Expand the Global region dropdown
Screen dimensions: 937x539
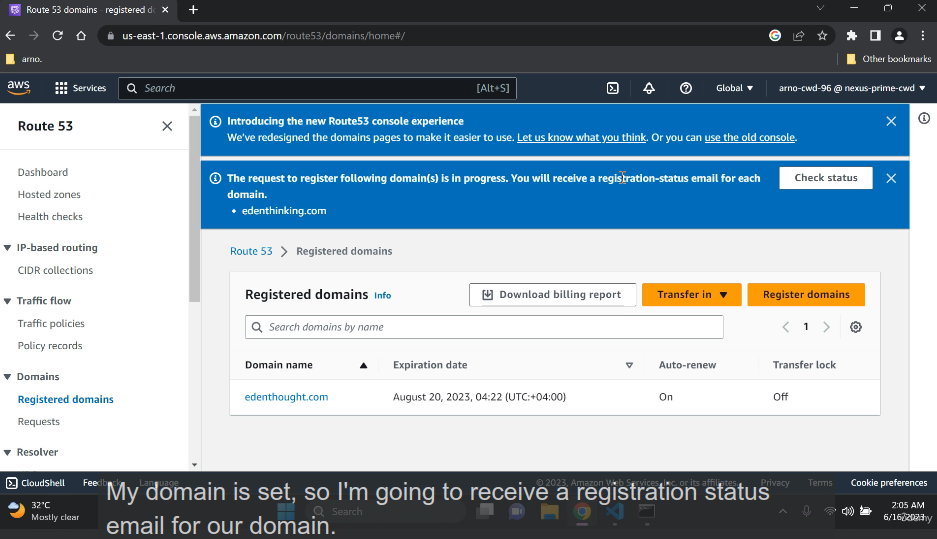point(735,88)
